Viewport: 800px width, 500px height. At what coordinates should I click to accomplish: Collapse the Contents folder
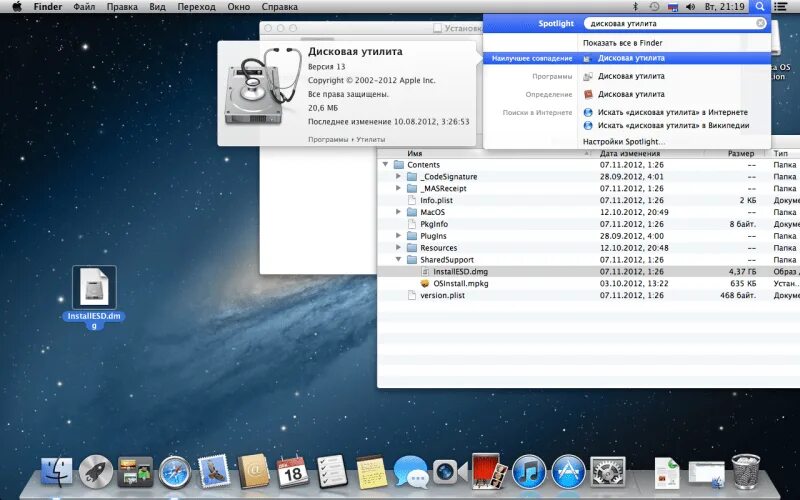(x=386, y=165)
